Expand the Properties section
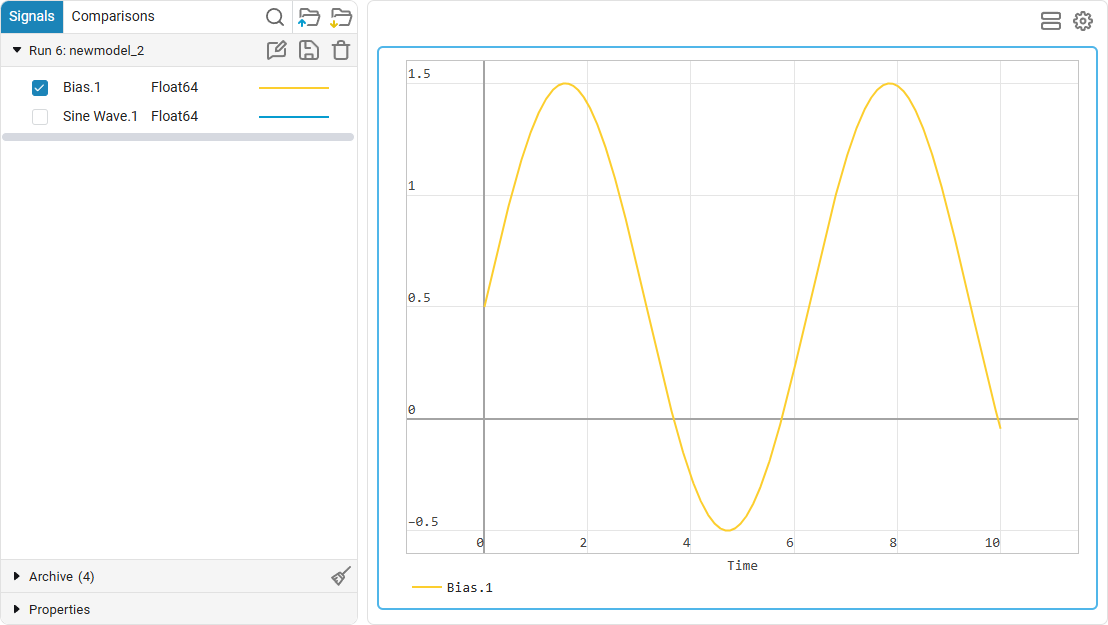Viewport: 1108px width, 625px height. (x=17, y=609)
